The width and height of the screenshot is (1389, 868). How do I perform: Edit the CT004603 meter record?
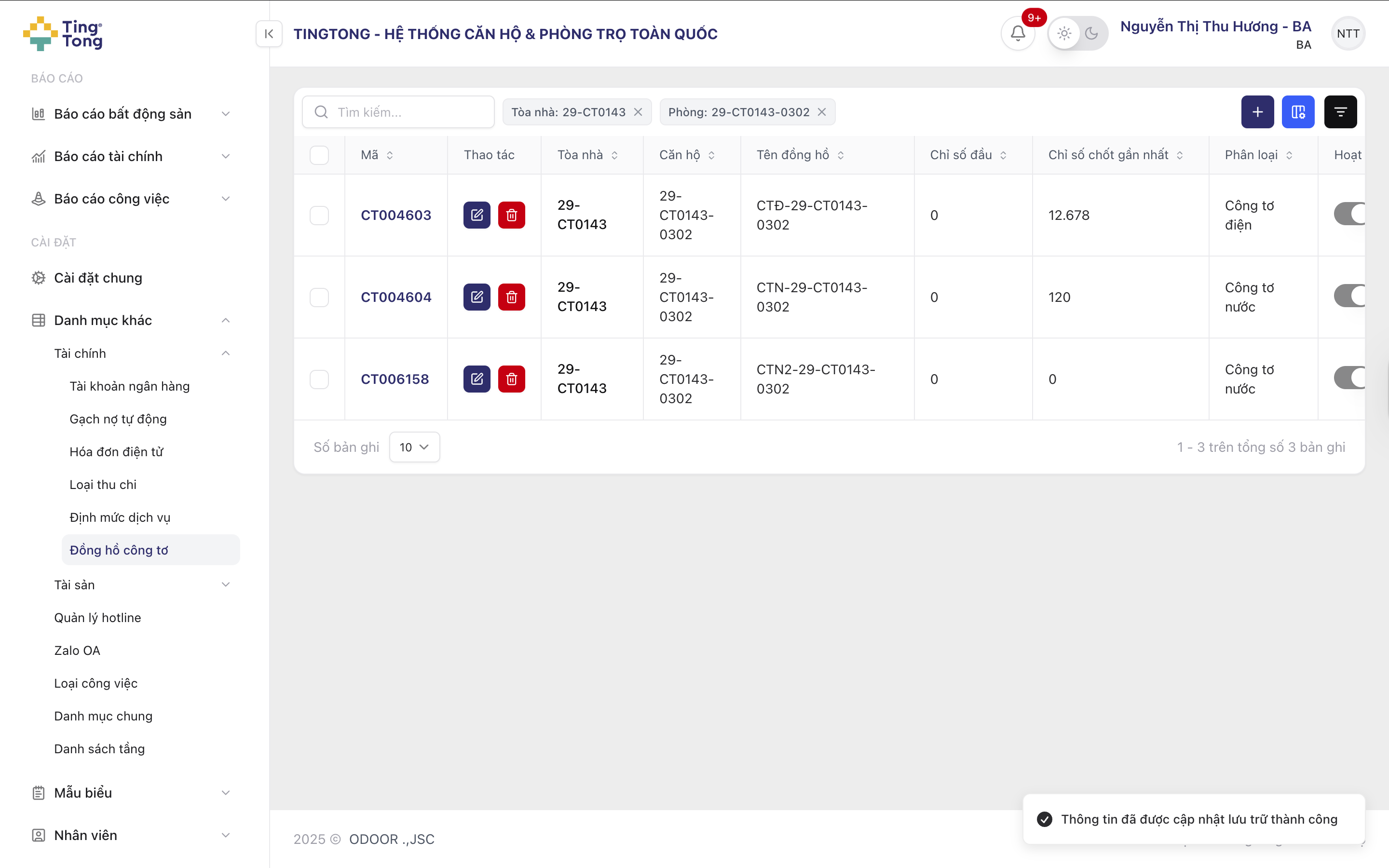(477, 215)
